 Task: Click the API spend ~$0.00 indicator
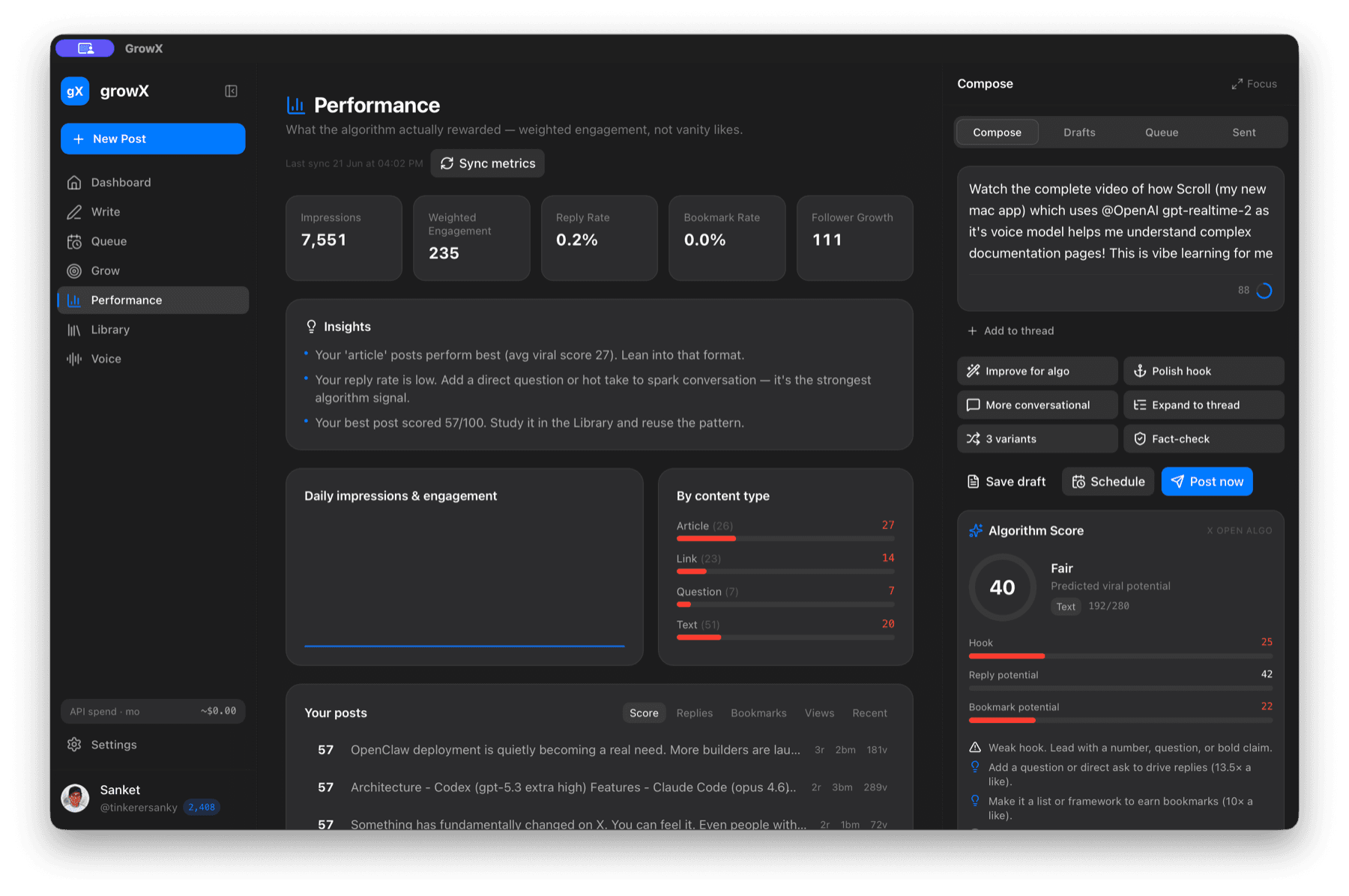pyautogui.click(x=153, y=712)
